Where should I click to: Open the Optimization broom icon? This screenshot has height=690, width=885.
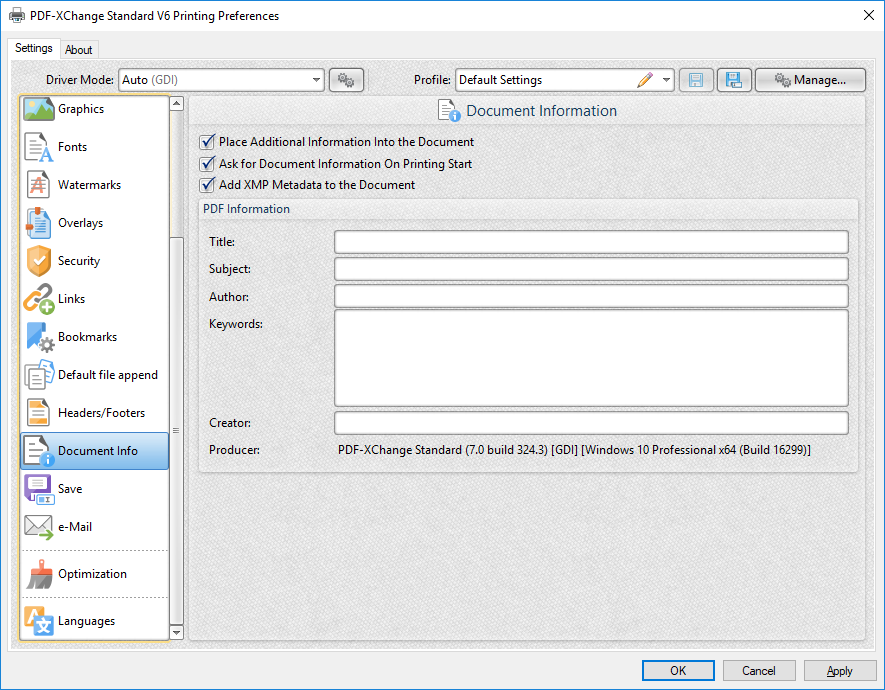(40, 574)
